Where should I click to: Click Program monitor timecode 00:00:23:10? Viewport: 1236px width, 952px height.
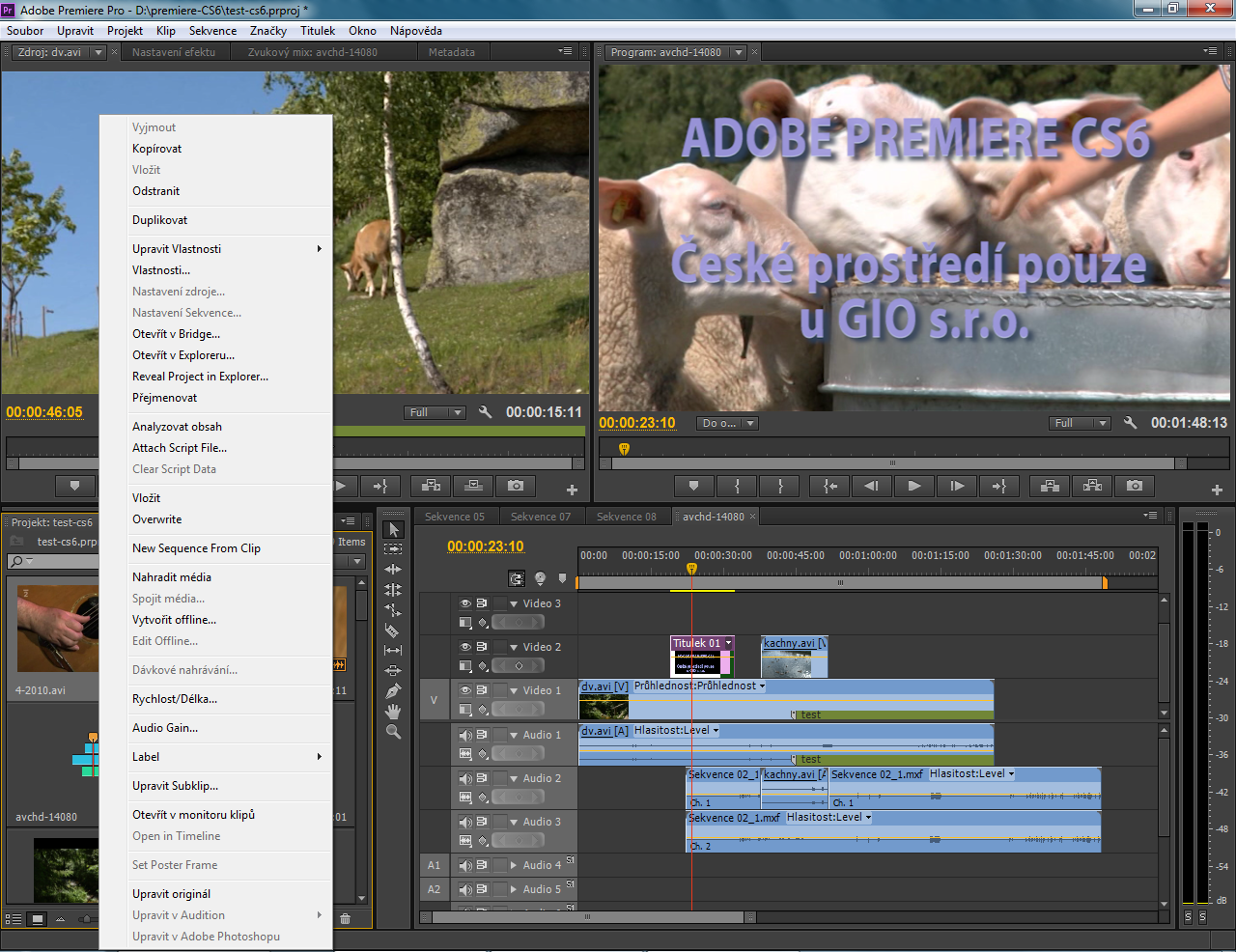click(x=637, y=423)
